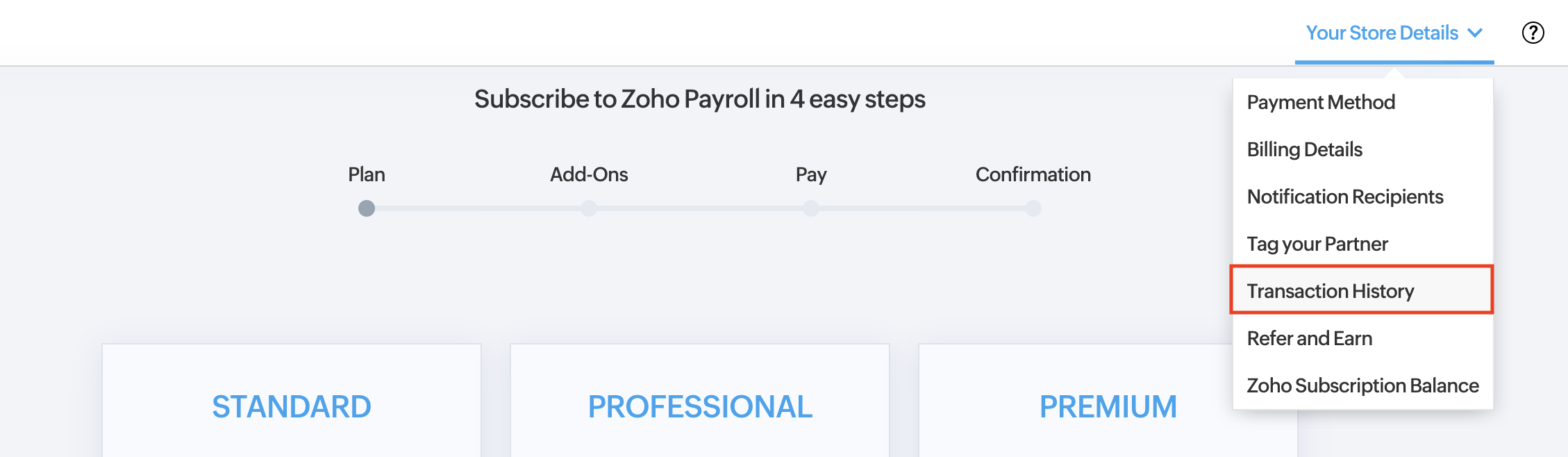Viewport: 1568px width, 457px height.
Task: Click the Confirmation step label
Action: coord(1033,174)
